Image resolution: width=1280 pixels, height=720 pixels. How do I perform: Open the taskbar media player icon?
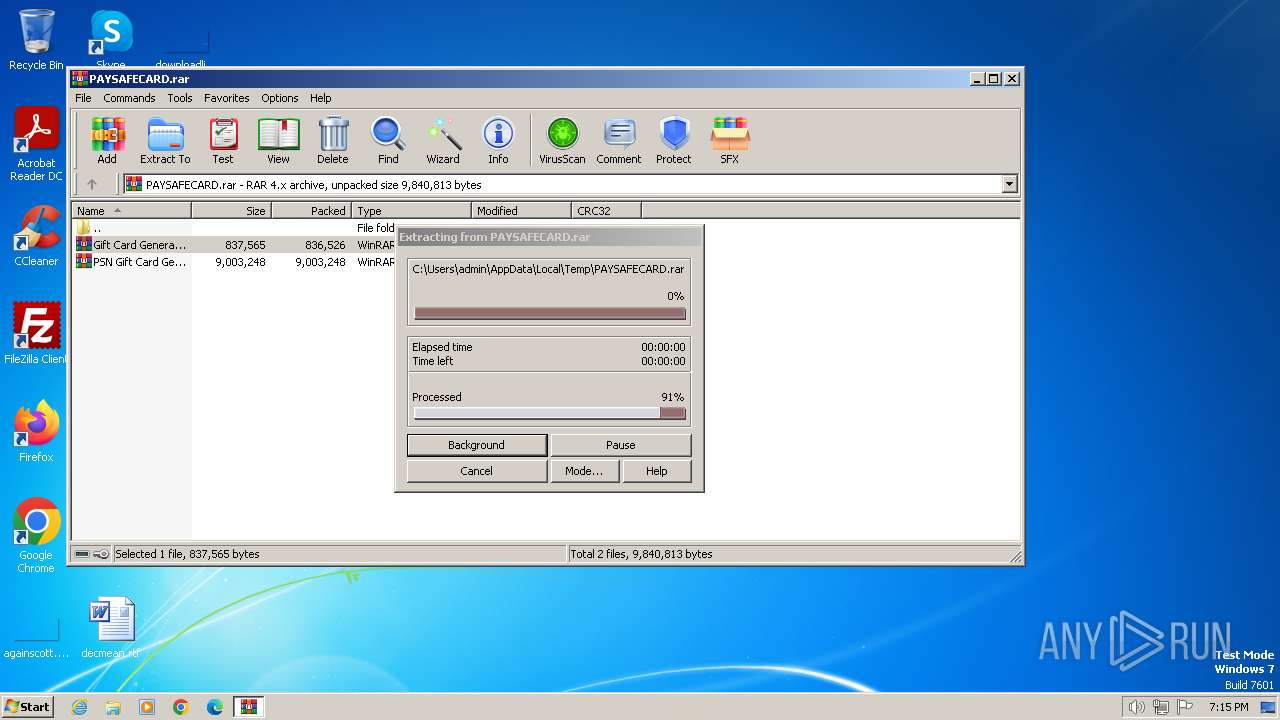point(147,707)
